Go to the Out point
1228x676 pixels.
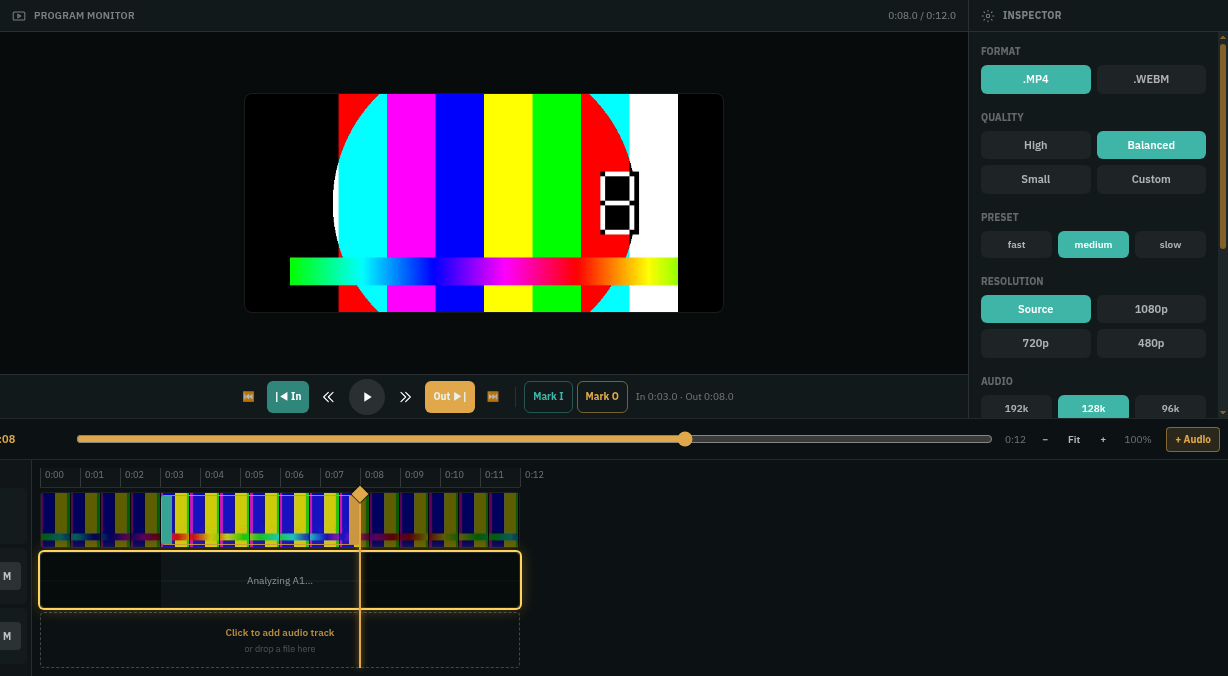tap(450, 397)
